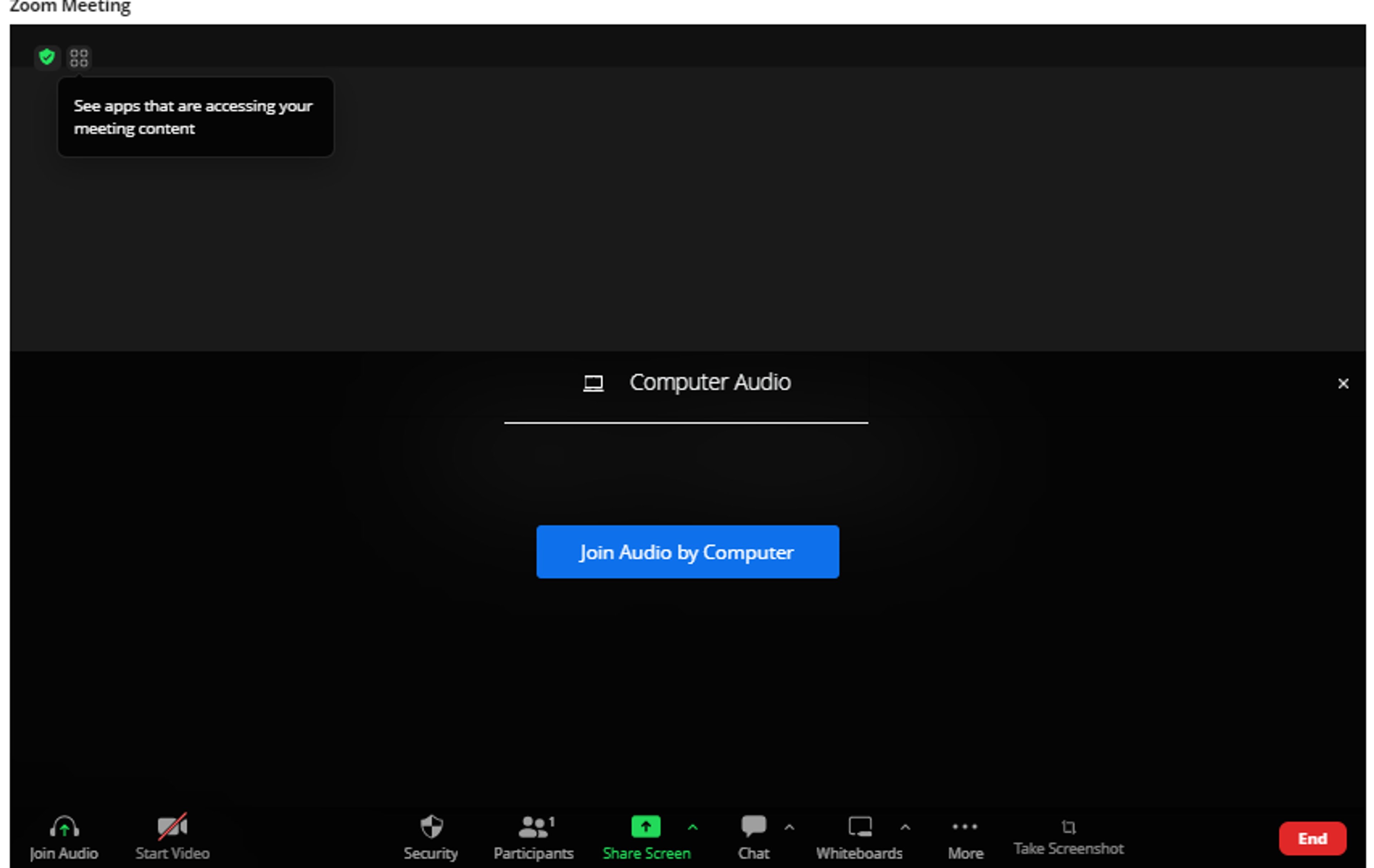This screenshot has height=868, width=1374.
Task: Open the green encryption shield info
Action: (x=47, y=57)
